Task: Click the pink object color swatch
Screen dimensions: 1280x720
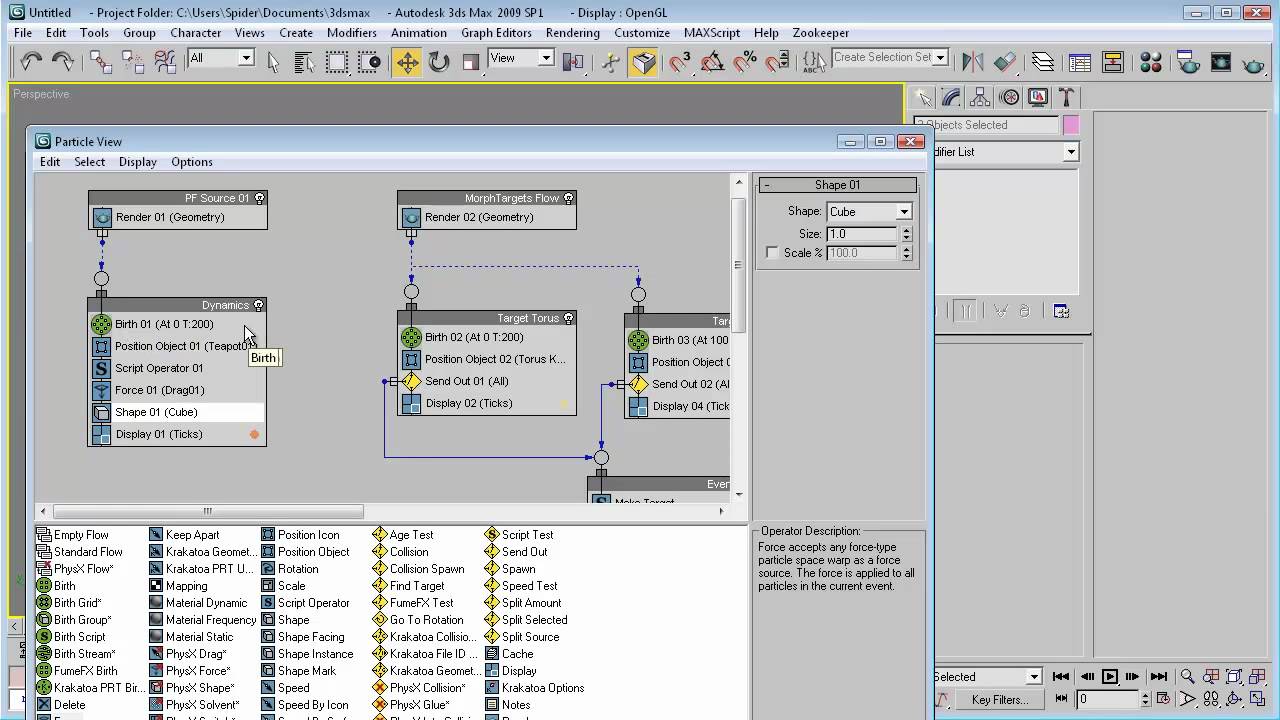Action: pos(1071,125)
